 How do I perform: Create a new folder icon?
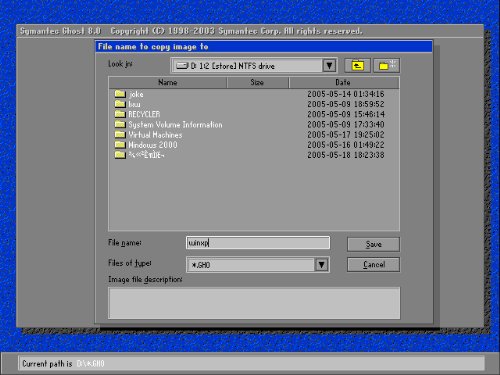click(x=386, y=65)
